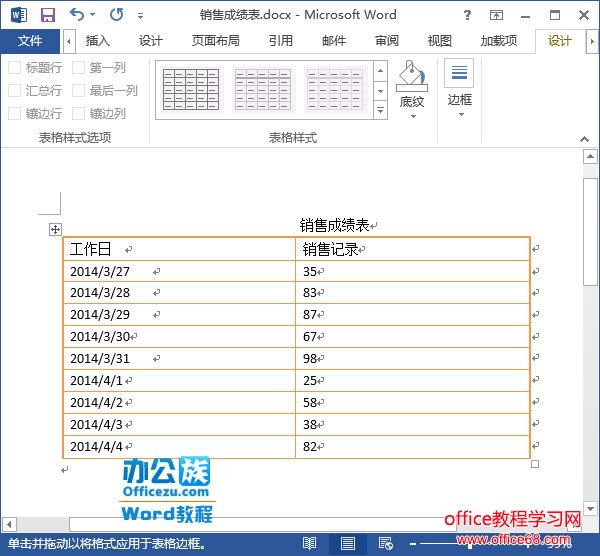Collapse the ribbon with the caret
The height and width of the screenshot is (556, 600).
coord(584,139)
